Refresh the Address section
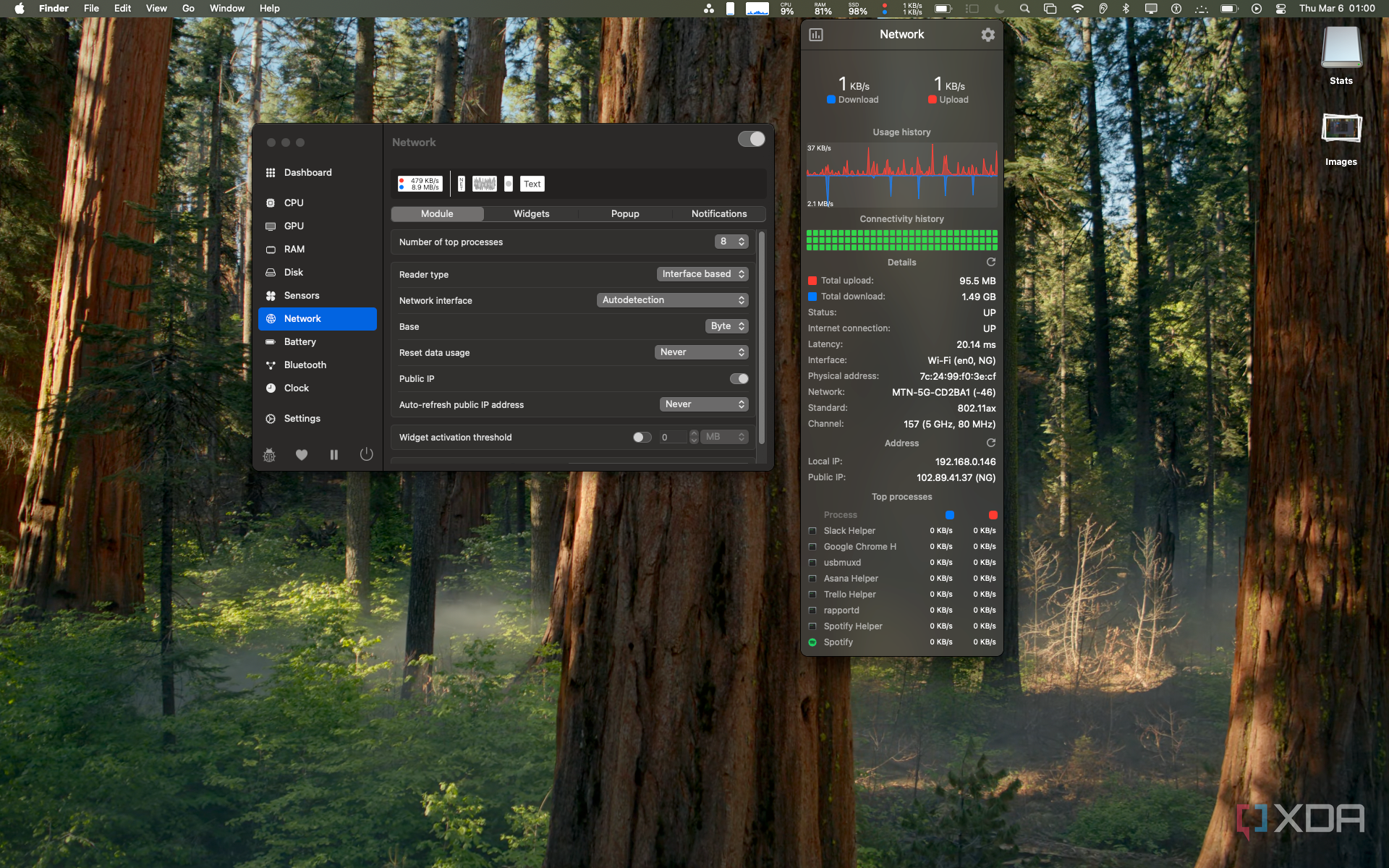Viewport: 1389px width, 868px height. [x=991, y=443]
